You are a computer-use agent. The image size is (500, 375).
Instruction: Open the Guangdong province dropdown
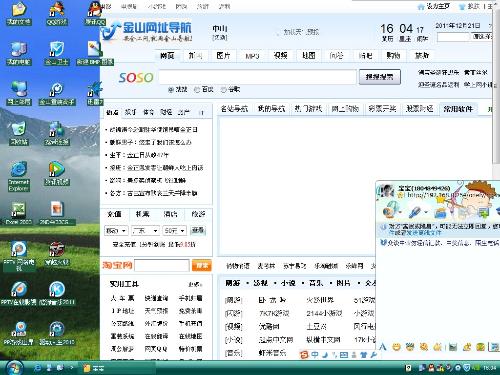click(x=145, y=230)
